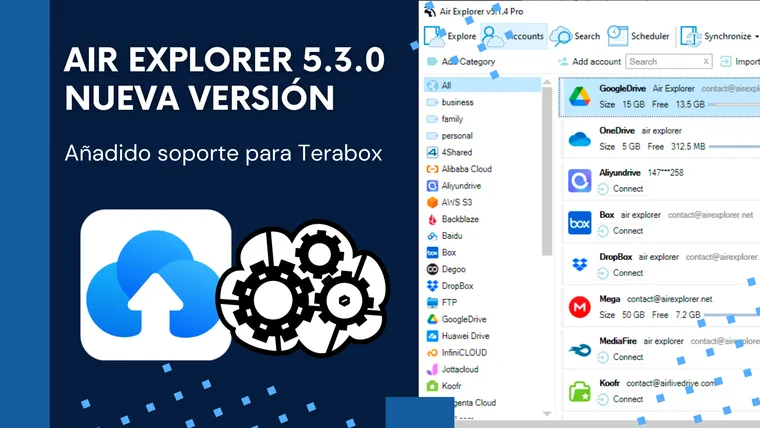Click the Add account button
The width and height of the screenshot is (760, 428).
589,62
